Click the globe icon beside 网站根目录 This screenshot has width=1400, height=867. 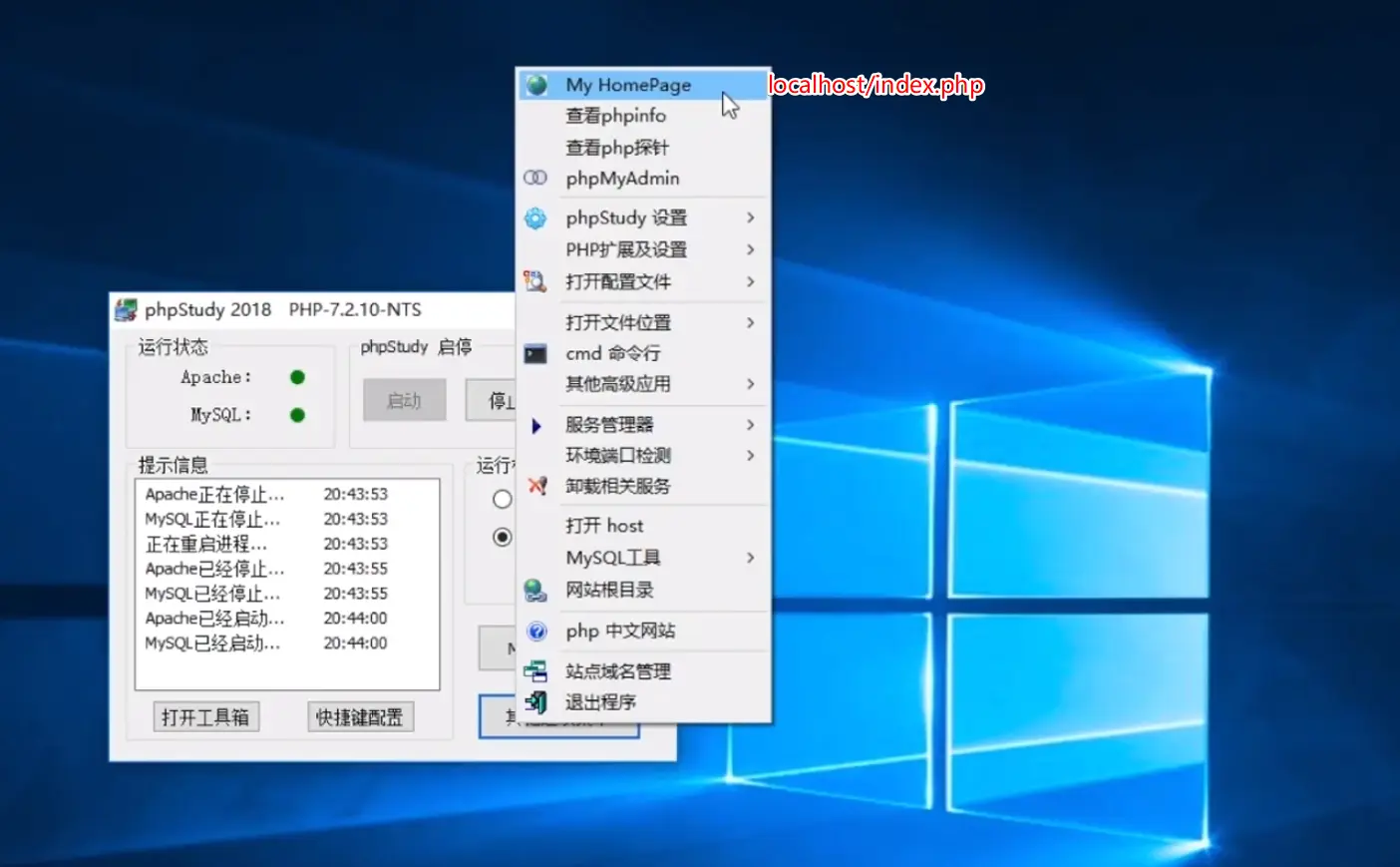[x=535, y=591]
